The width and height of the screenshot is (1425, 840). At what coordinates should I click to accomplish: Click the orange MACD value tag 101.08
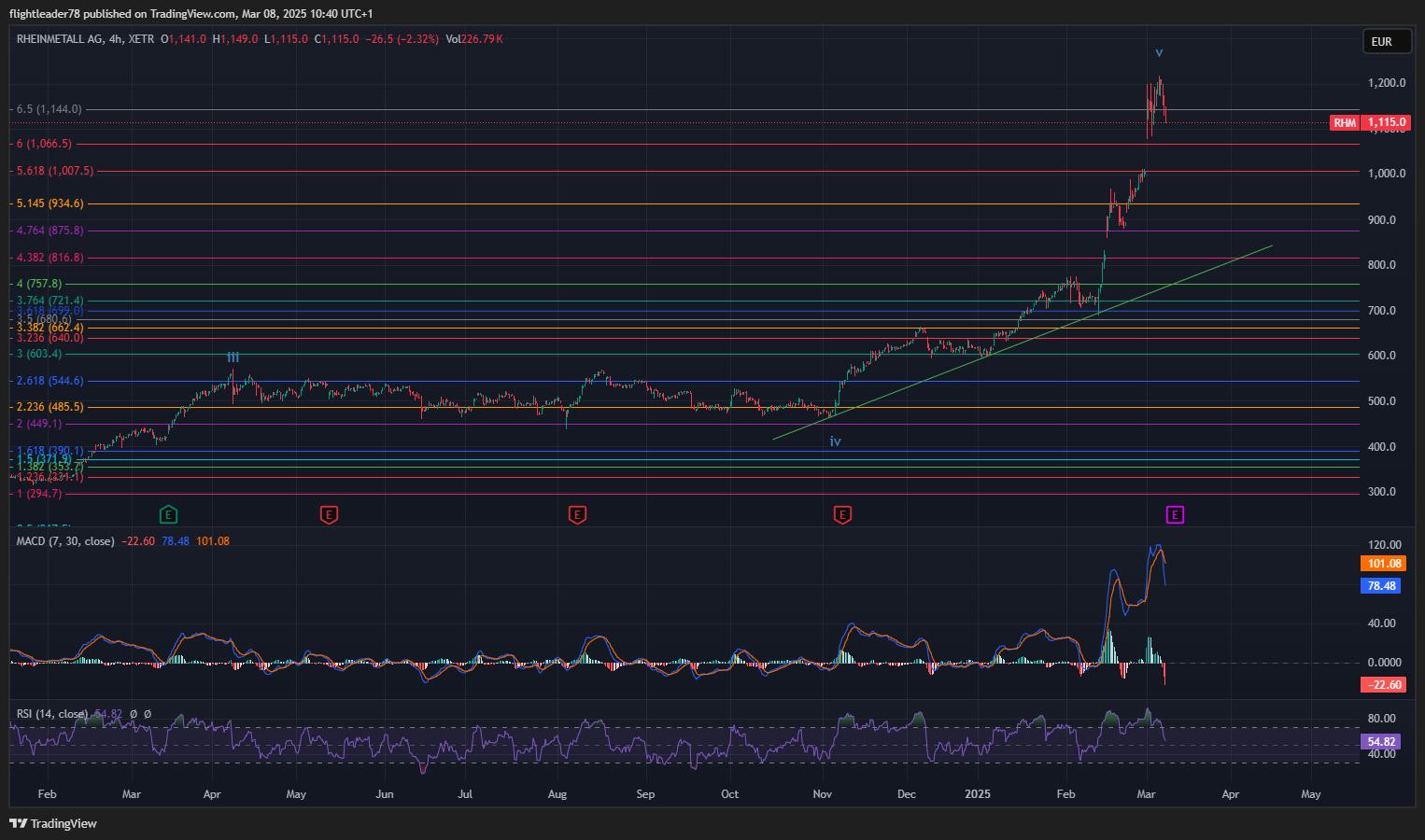coord(1384,564)
